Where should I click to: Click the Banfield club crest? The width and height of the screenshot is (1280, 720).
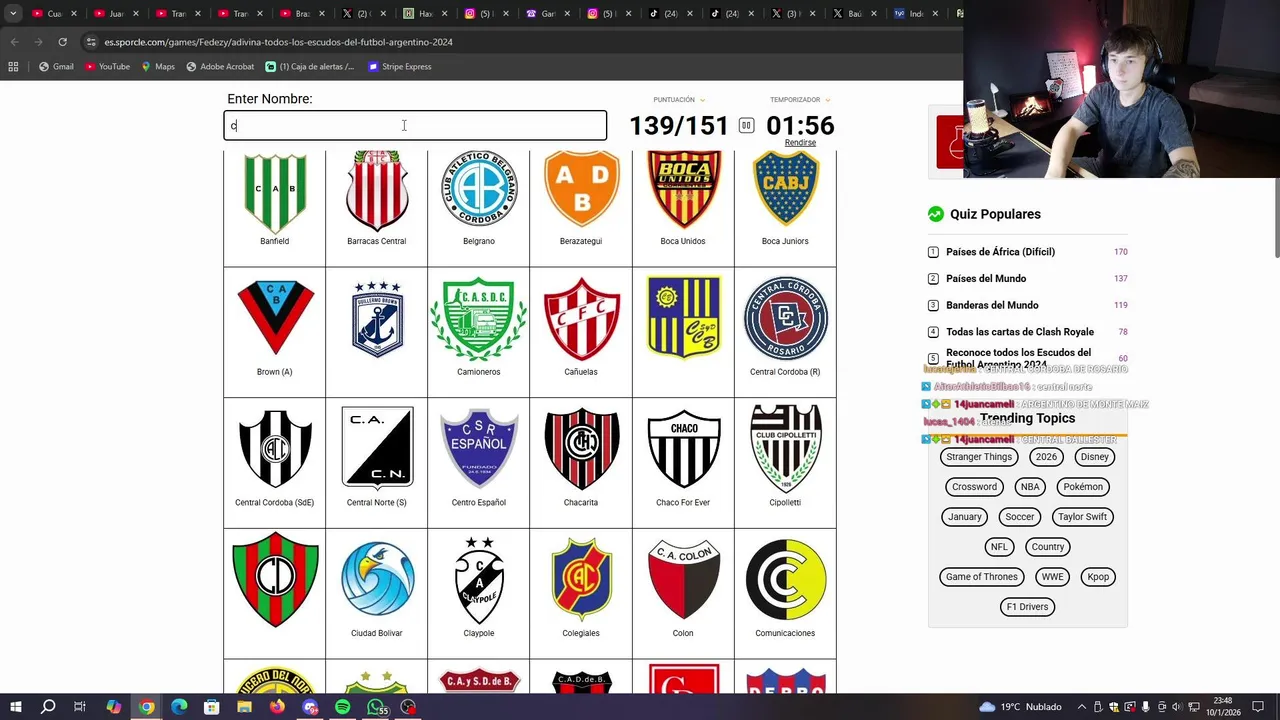pyautogui.click(x=275, y=192)
